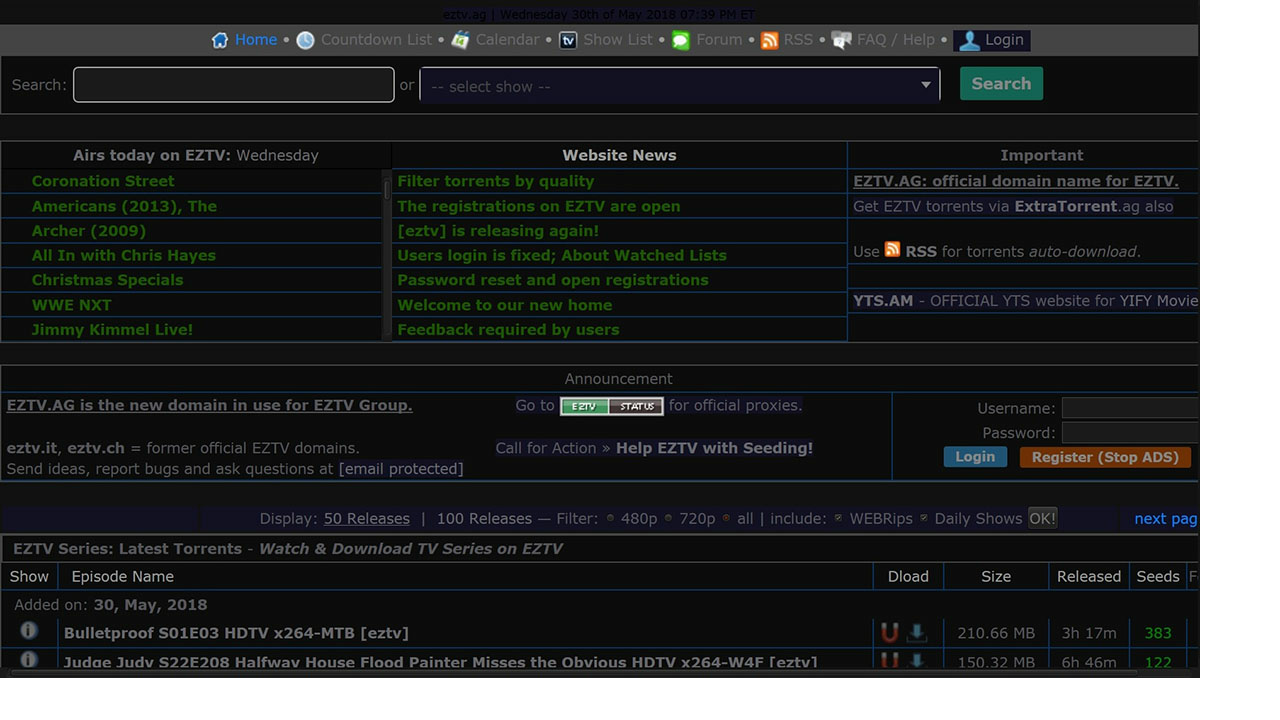Click the Calendar icon in navigation

click(x=460, y=40)
